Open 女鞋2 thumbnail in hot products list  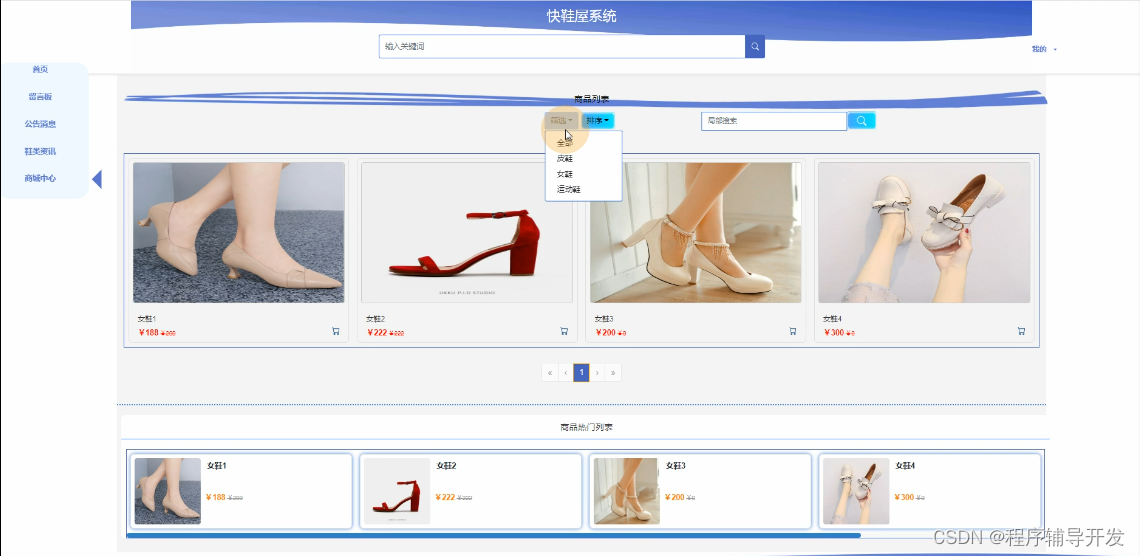point(397,491)
